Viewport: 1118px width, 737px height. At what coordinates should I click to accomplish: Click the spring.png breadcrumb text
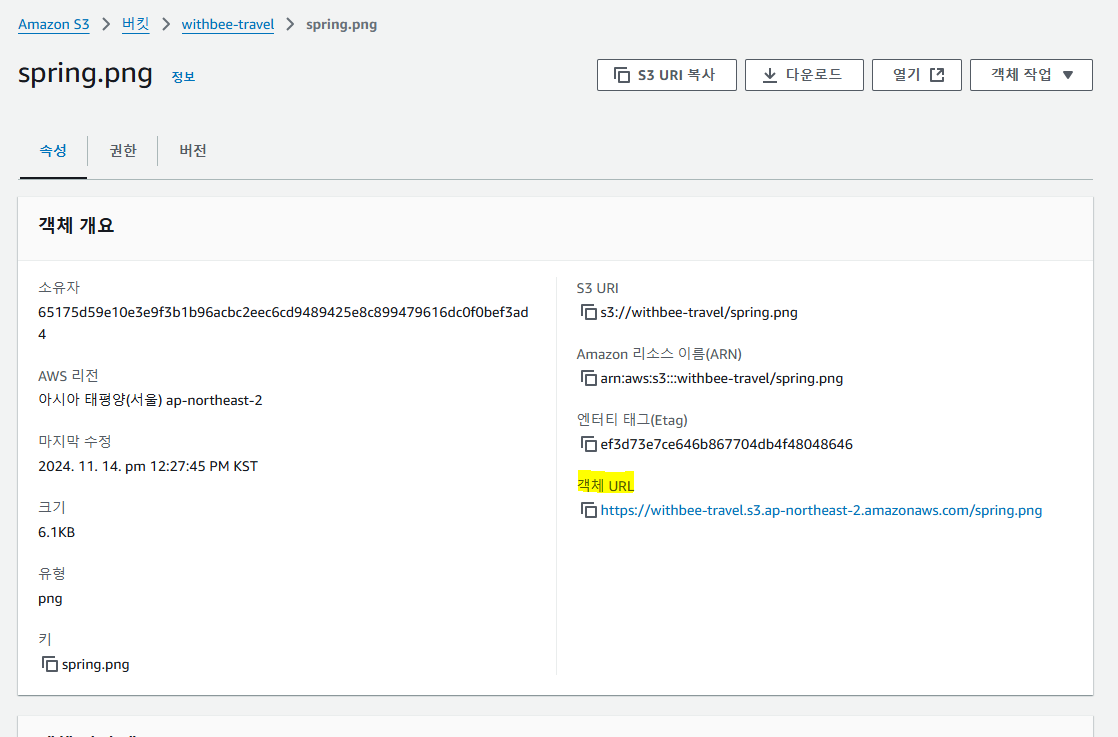[x=342, y=24]
